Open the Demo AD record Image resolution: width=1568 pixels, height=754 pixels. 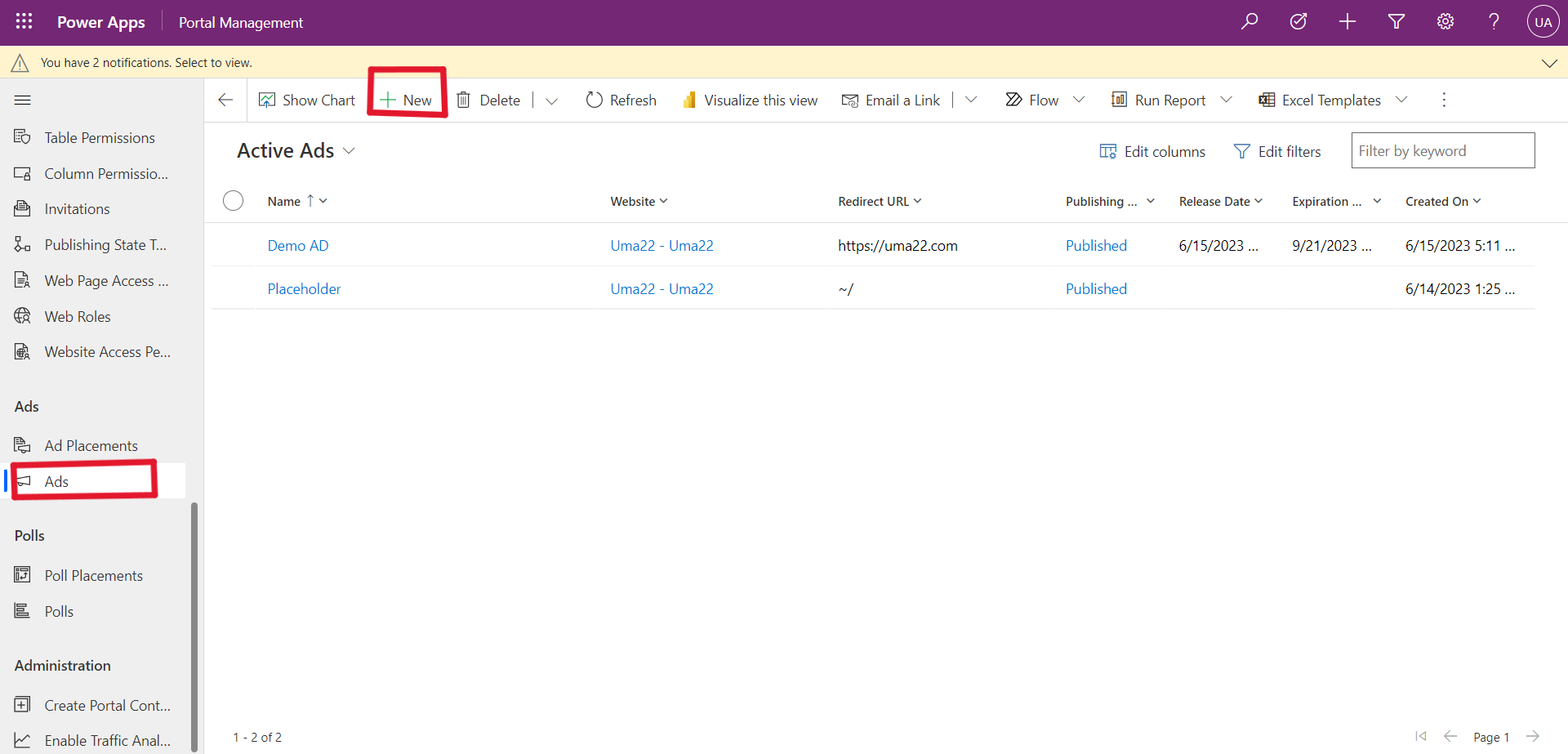point(298,246)
